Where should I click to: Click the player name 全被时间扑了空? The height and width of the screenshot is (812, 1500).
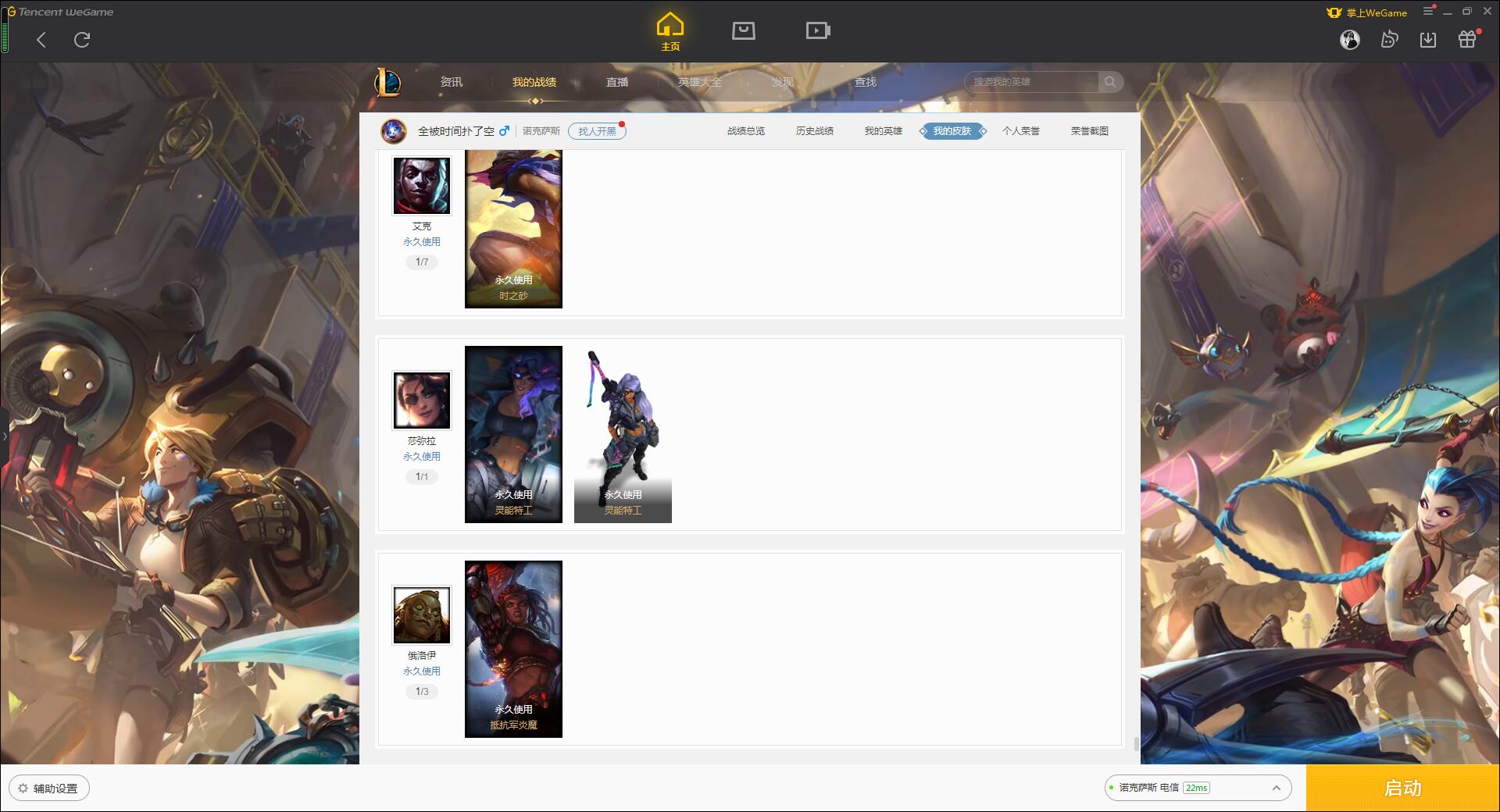[x=456, y=131]
